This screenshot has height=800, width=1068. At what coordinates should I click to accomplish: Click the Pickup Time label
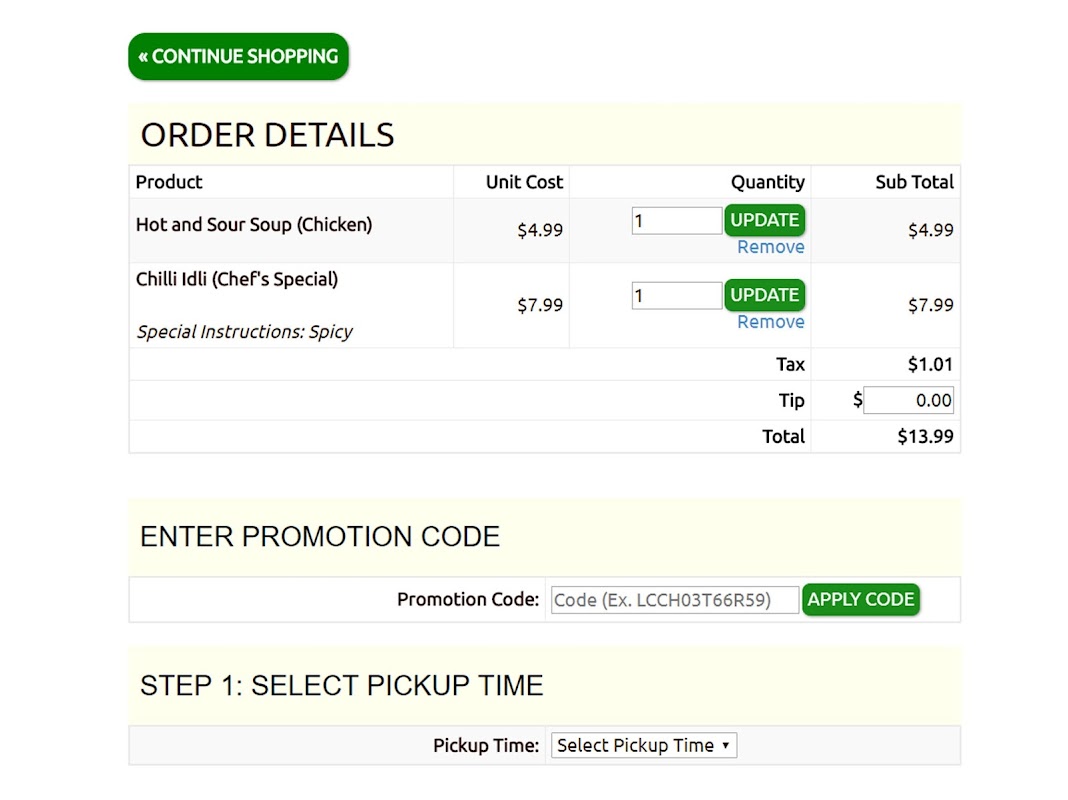point(485,745)
